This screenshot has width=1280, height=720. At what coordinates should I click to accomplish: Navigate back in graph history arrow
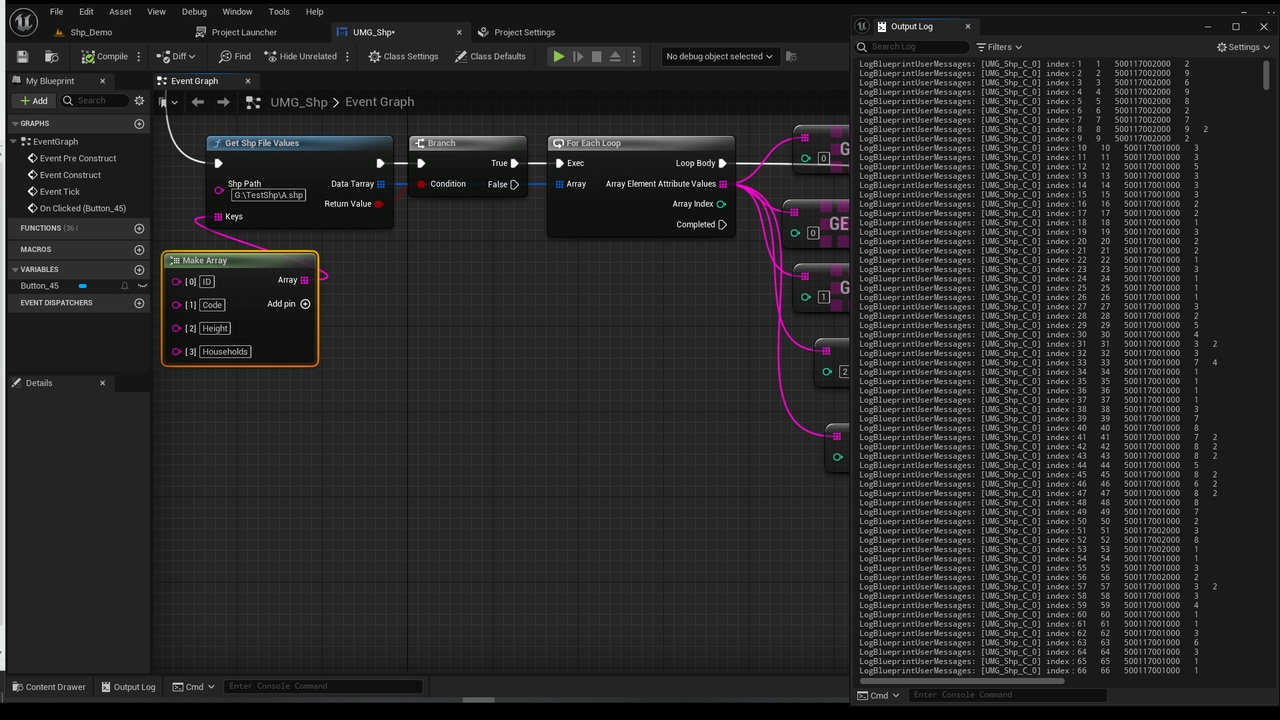[x=198, y=102]
